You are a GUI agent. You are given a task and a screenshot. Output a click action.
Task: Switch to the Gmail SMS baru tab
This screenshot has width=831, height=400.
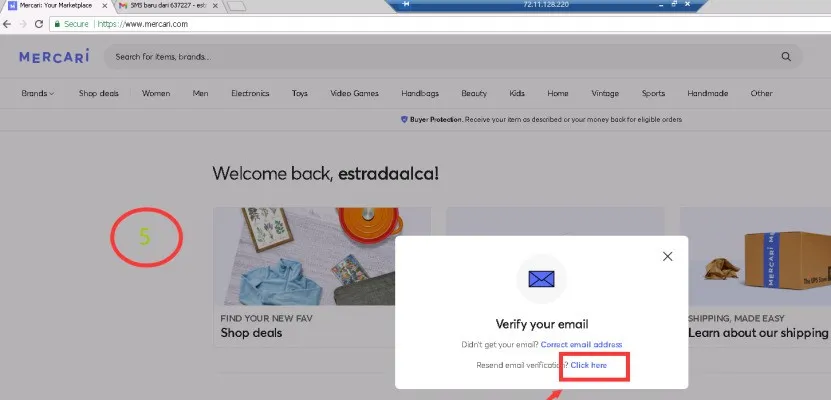pyautogui.click(x=167, y=5)
